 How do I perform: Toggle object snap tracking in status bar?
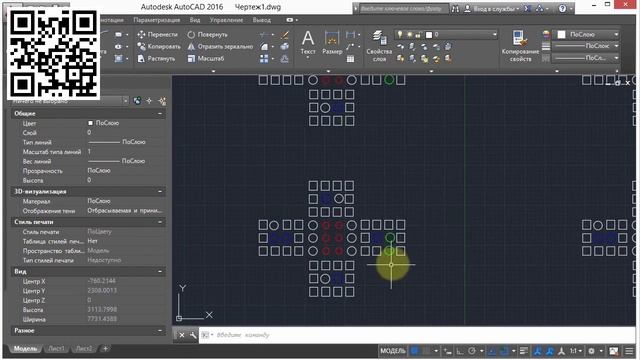tap(493, 351)
